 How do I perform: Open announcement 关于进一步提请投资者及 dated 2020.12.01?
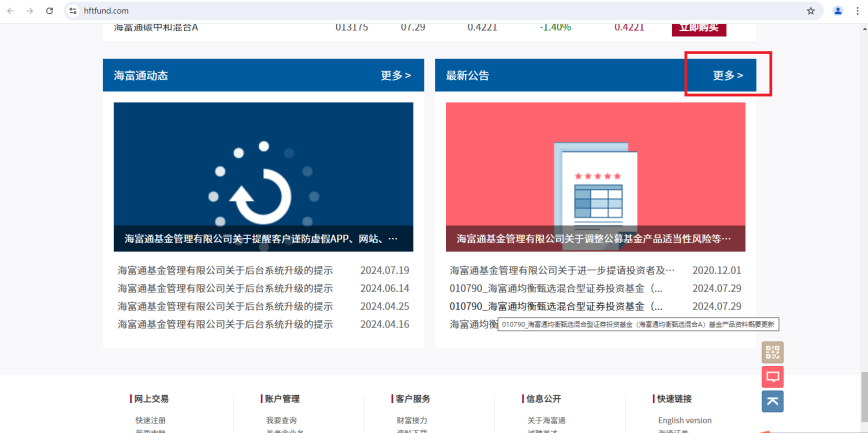[x=562, y=271]
